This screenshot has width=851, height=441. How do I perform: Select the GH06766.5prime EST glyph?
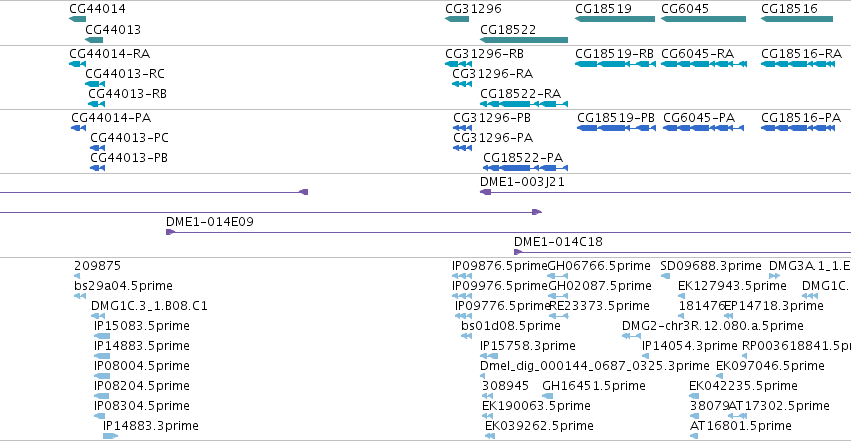pos(557,276)
